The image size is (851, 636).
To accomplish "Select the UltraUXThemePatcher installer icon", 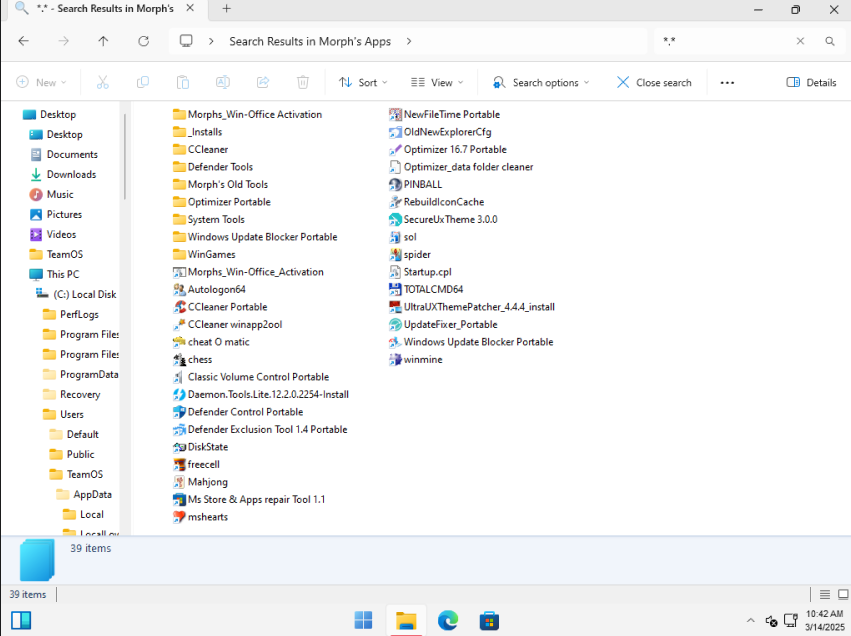I will tap(395, 307).
